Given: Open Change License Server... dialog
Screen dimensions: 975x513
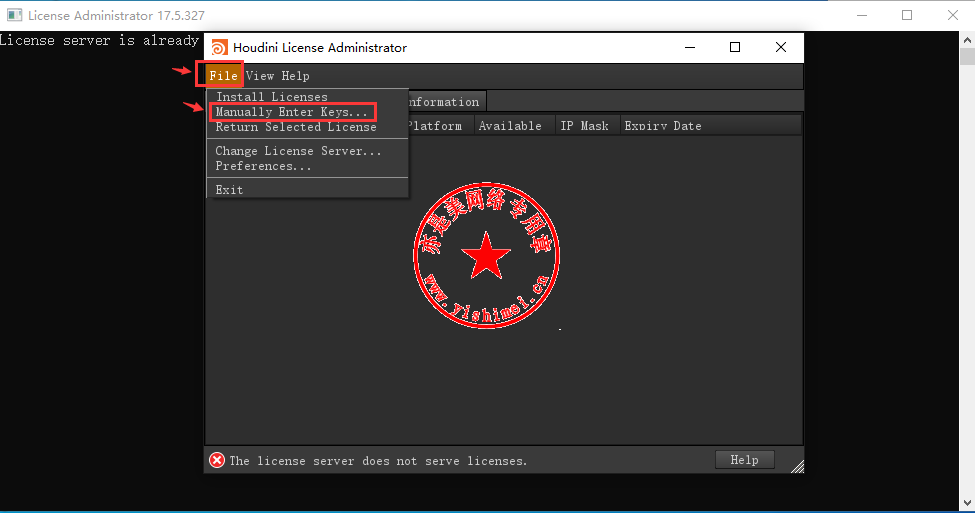Looking at the screenshot, I should 298,151.
